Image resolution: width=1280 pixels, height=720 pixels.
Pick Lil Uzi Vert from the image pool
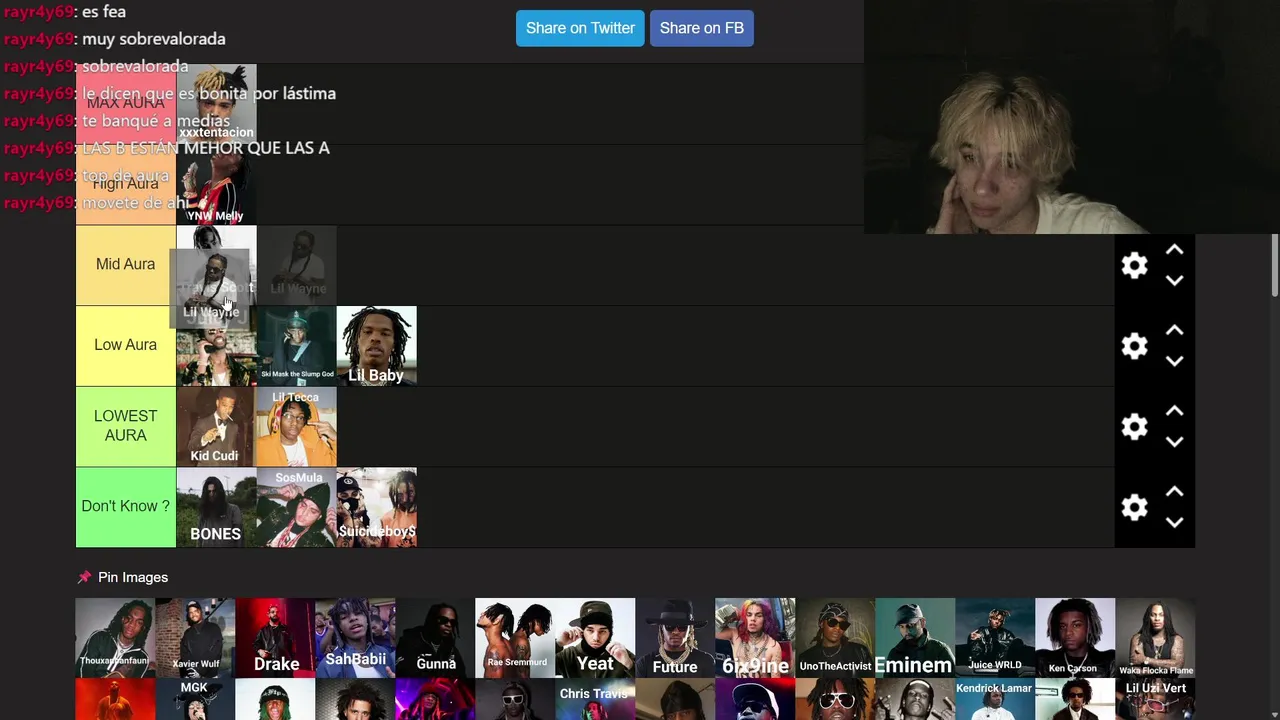click(x=1155, y=699)
